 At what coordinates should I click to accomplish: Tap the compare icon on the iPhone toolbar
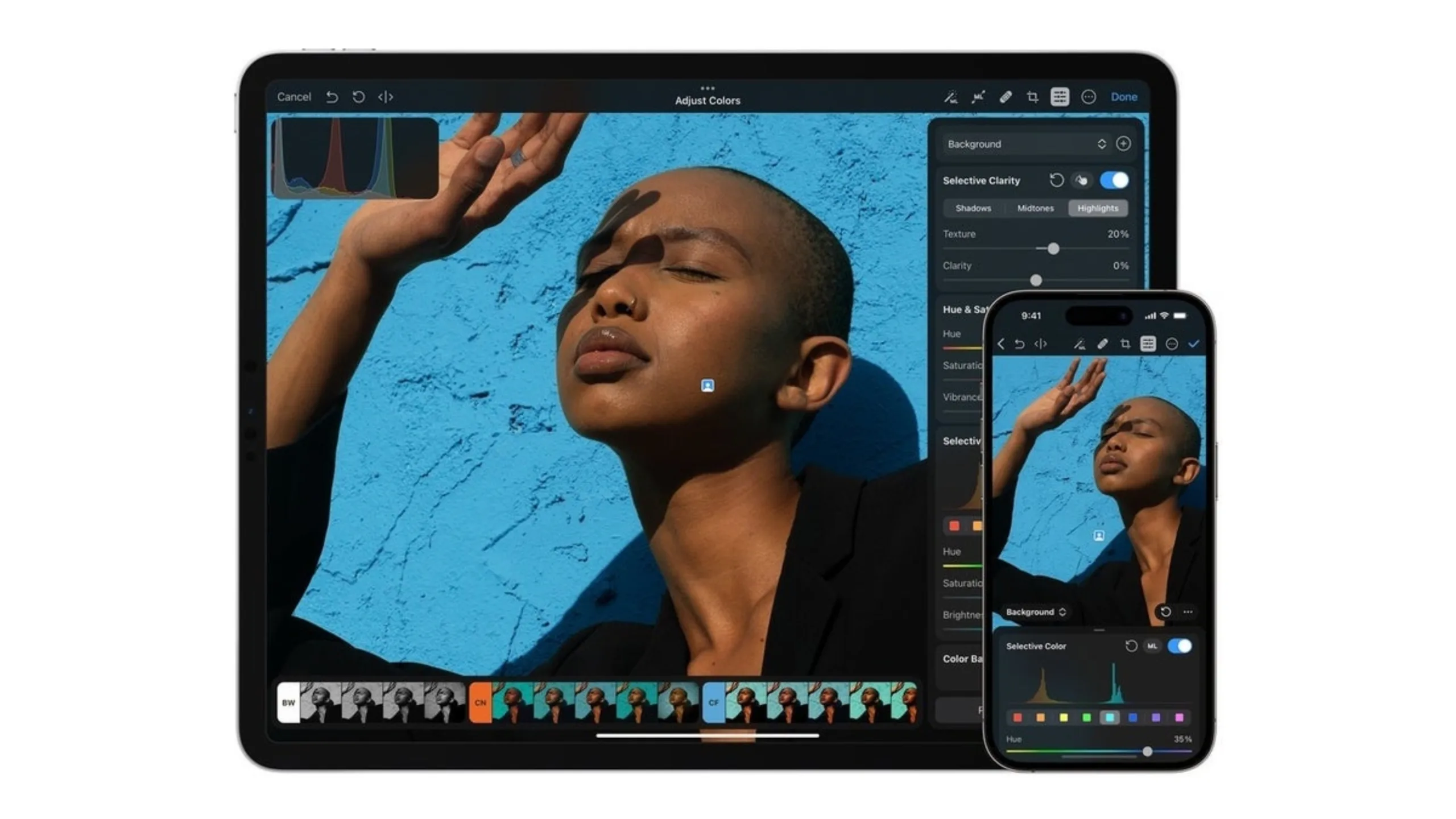(x=1040, y=344)
